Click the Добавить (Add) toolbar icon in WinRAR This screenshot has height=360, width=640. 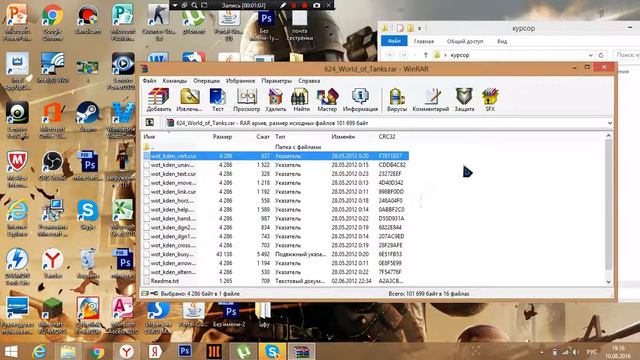click(x=159, y=100)
